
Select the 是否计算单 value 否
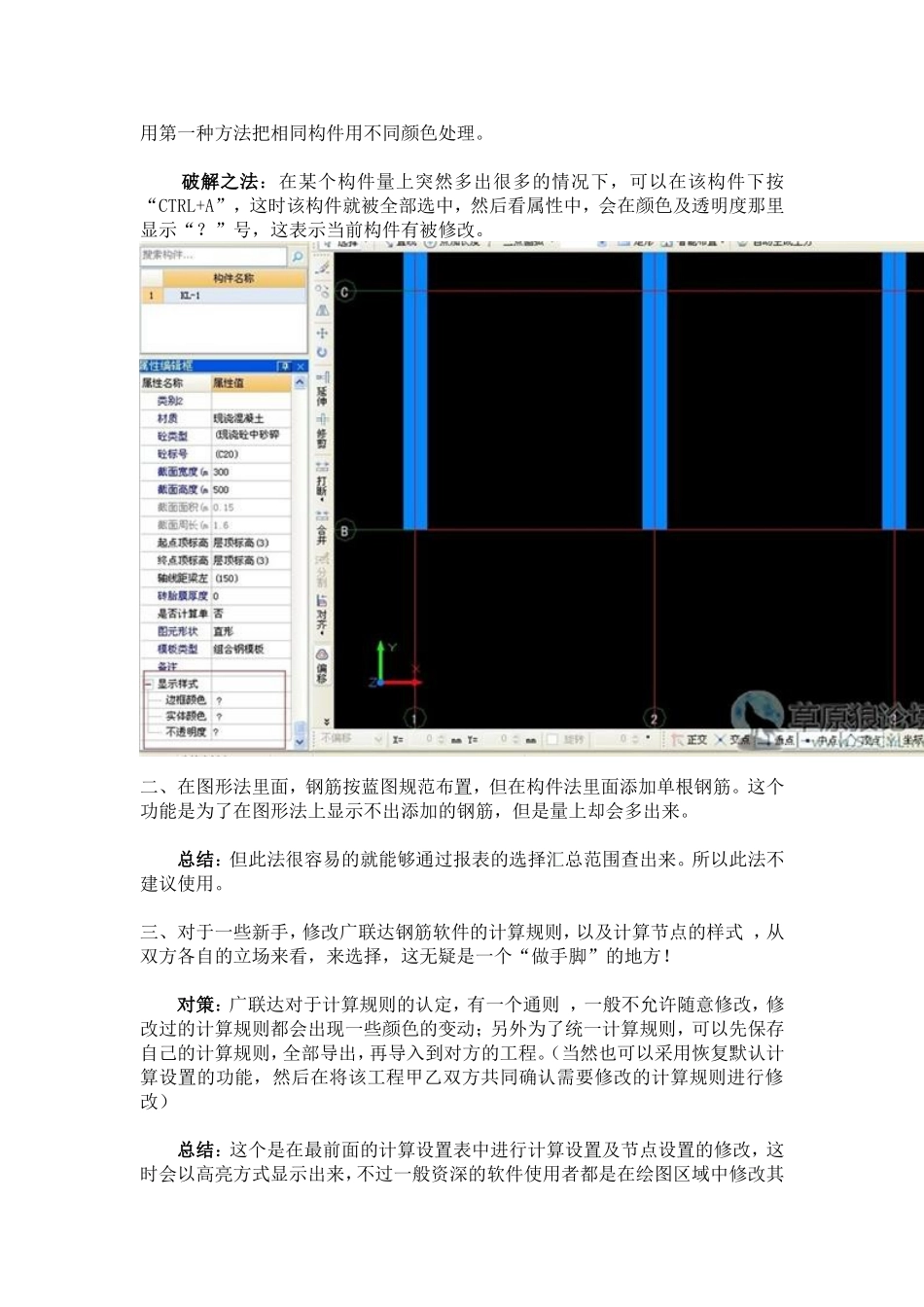click(x=251, y=614)
